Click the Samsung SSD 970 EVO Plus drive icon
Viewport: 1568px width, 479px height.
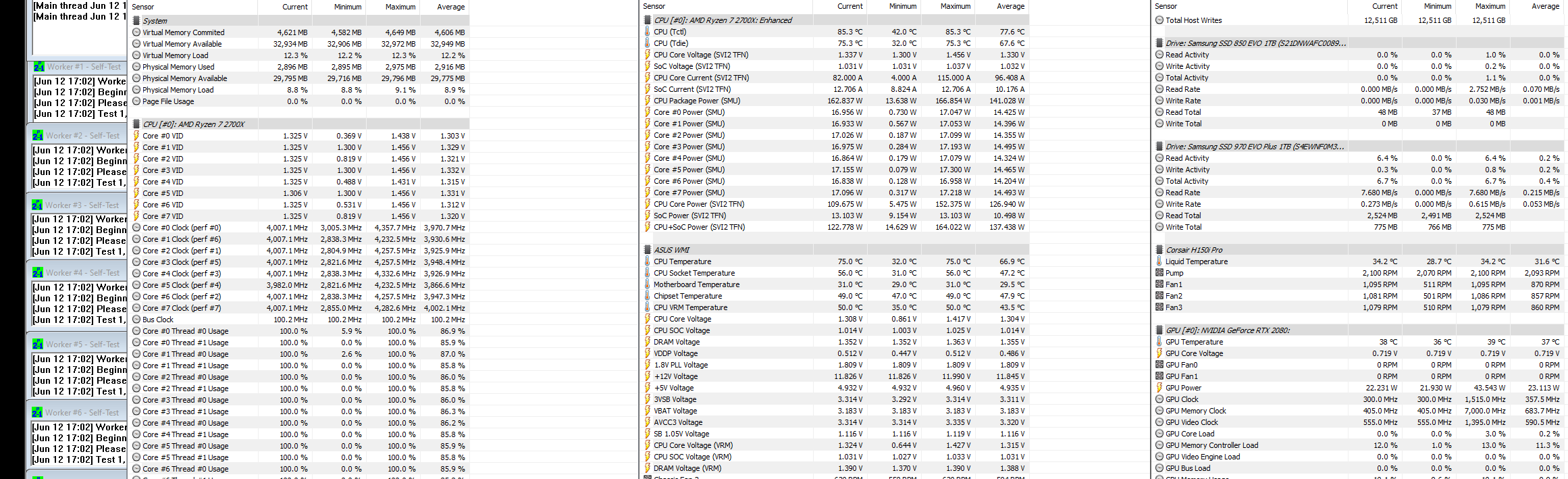pyautogui.click(x=1159, y=147)
